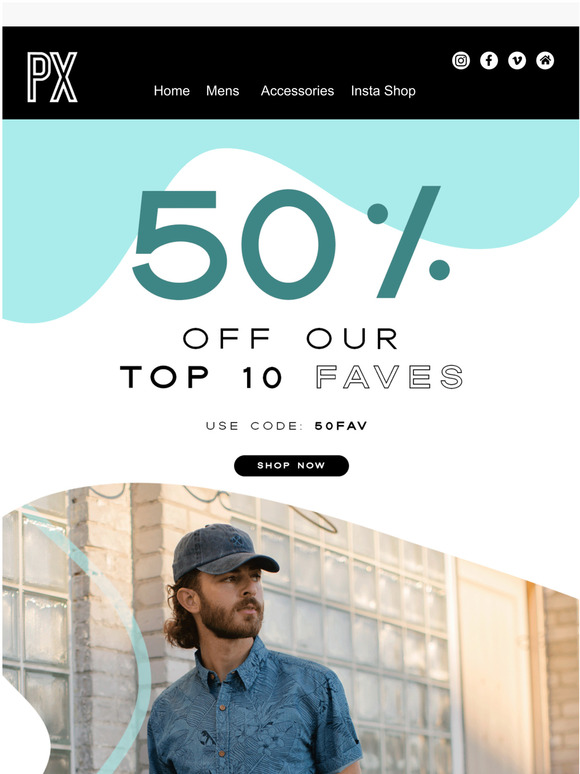Open the Facebook social icon

[x=489, y=61]
